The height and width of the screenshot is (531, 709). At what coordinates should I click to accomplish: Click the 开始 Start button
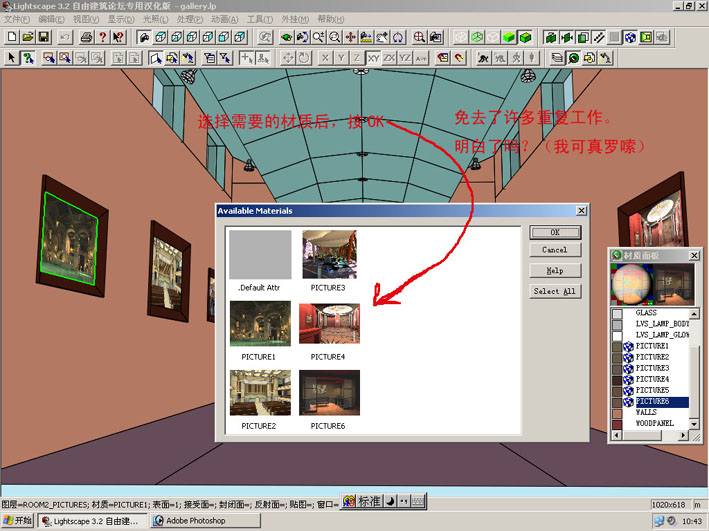(18, 521)
